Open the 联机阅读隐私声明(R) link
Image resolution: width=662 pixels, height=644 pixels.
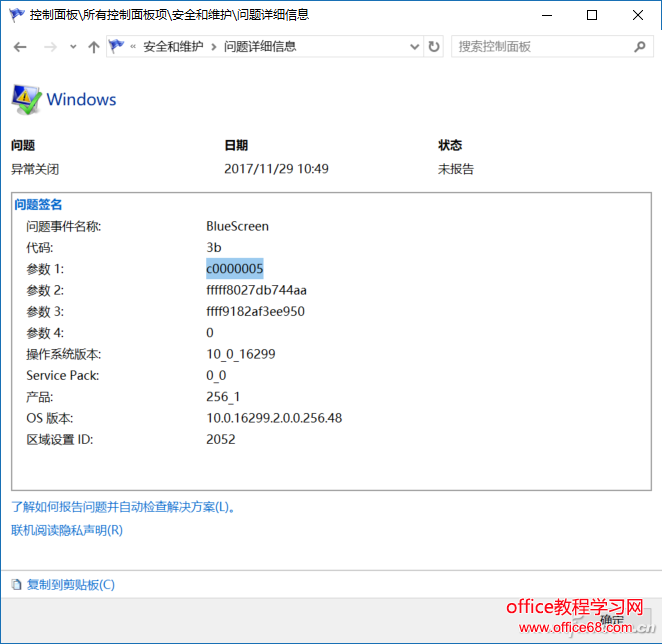[67, 530]
